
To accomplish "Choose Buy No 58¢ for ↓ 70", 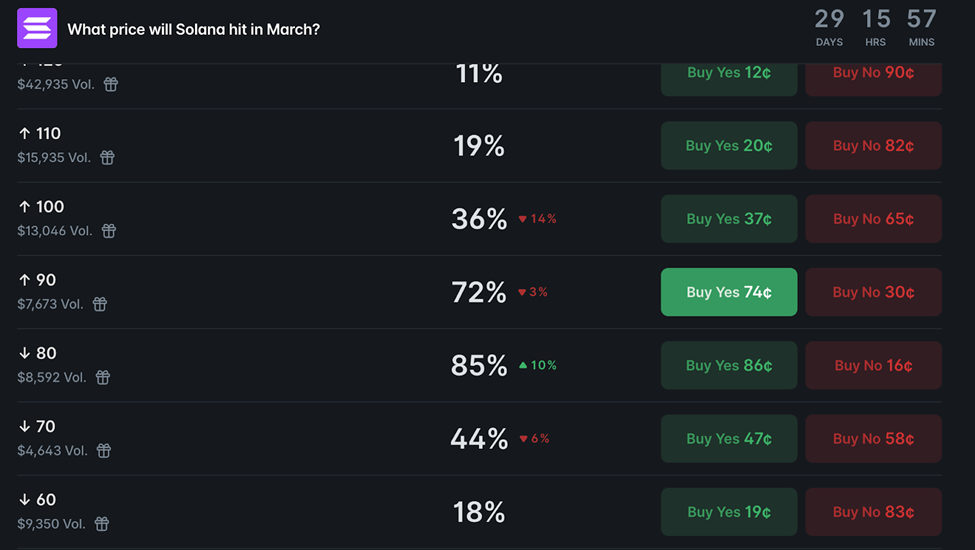I will tap(873, 439).
